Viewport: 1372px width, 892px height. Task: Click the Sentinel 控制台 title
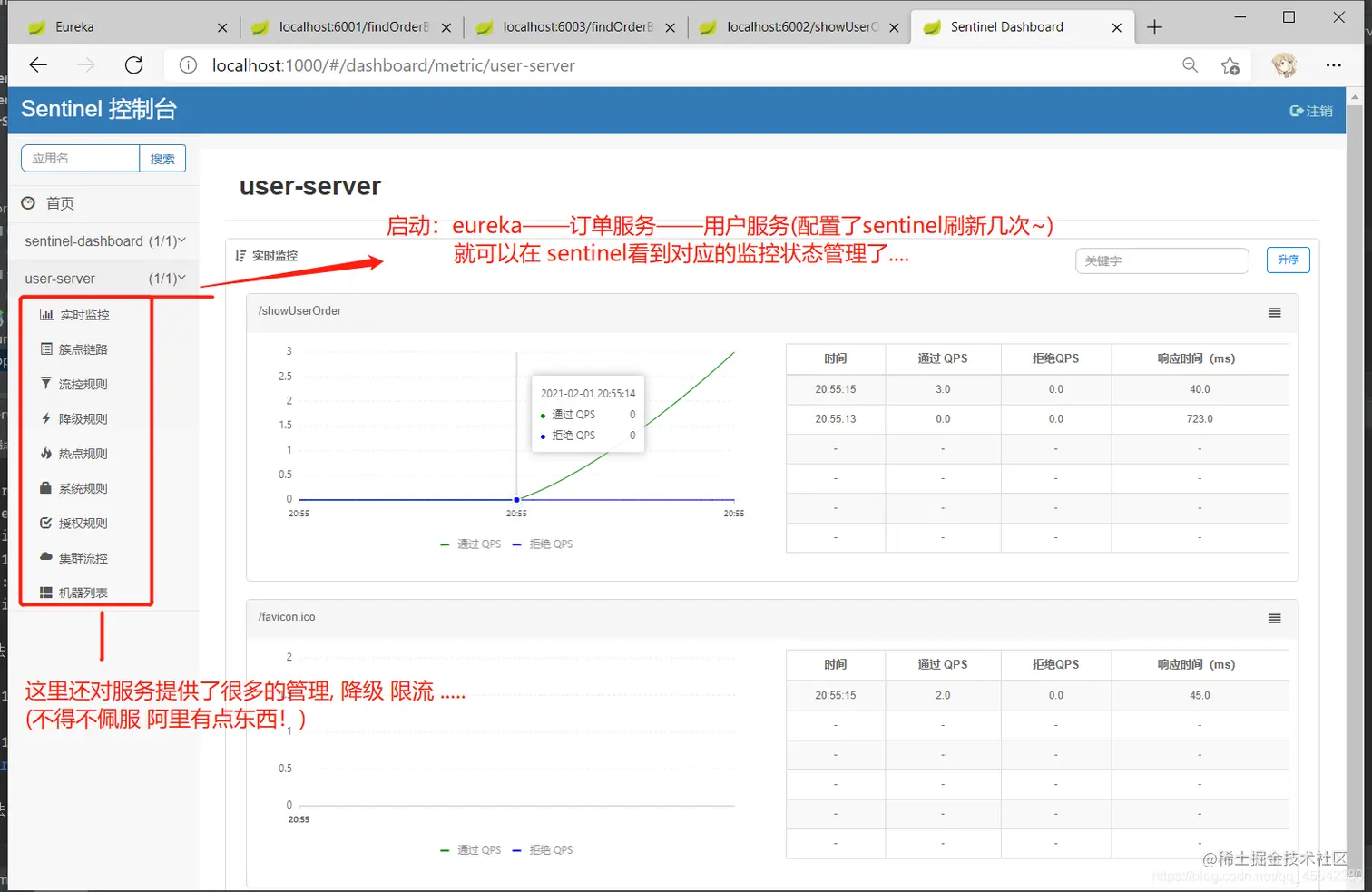98,109
